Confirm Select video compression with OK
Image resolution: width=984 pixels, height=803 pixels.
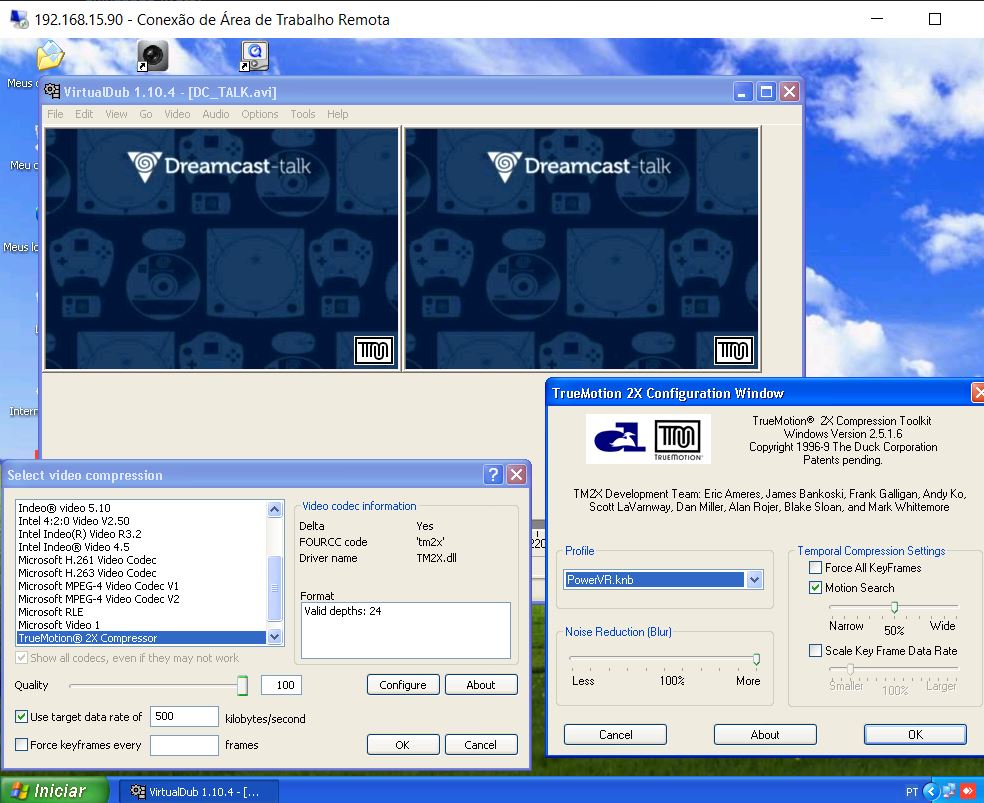[403, 745]
